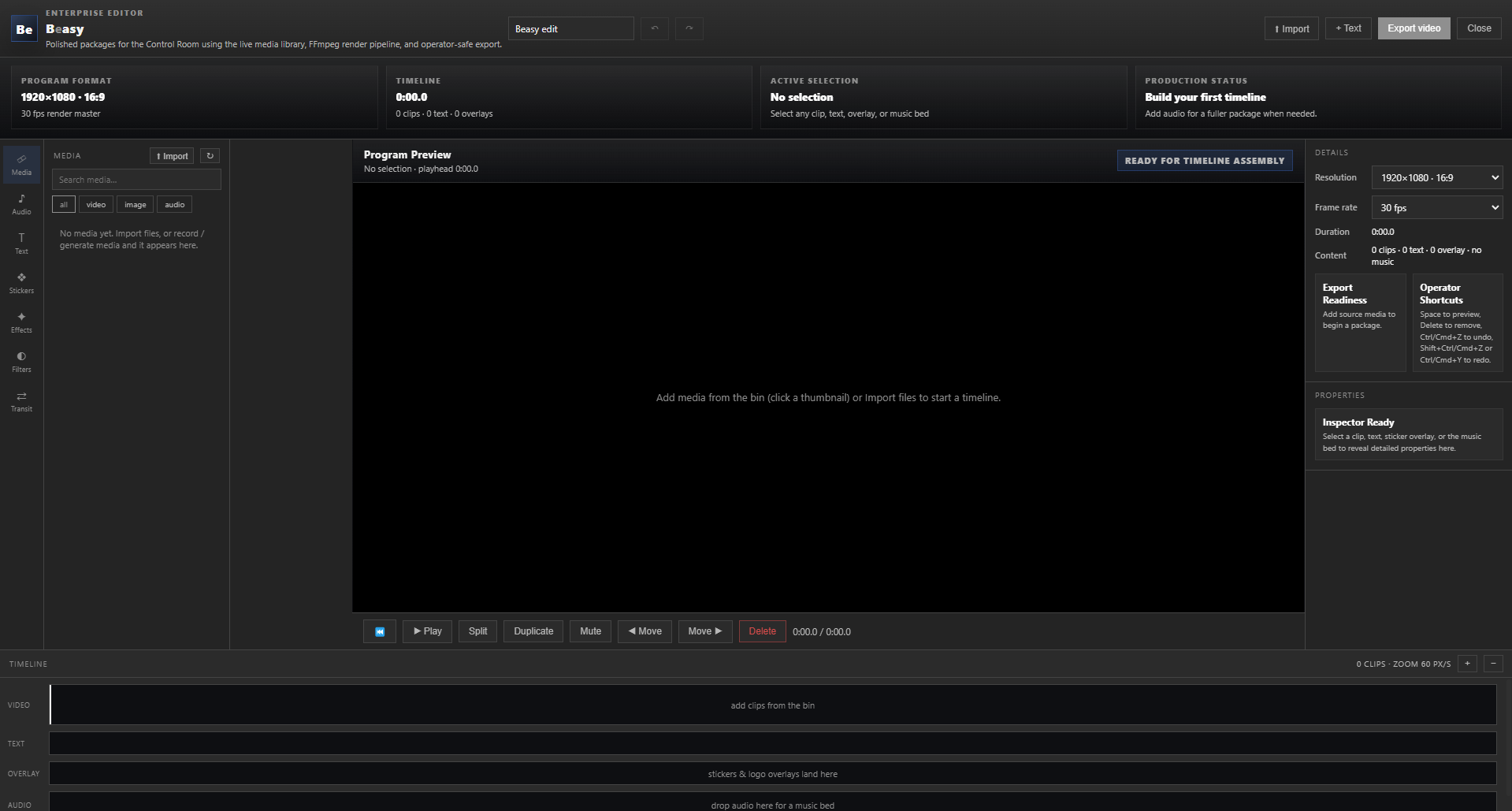Close the editor with Close button

(x=1479, y=28)
